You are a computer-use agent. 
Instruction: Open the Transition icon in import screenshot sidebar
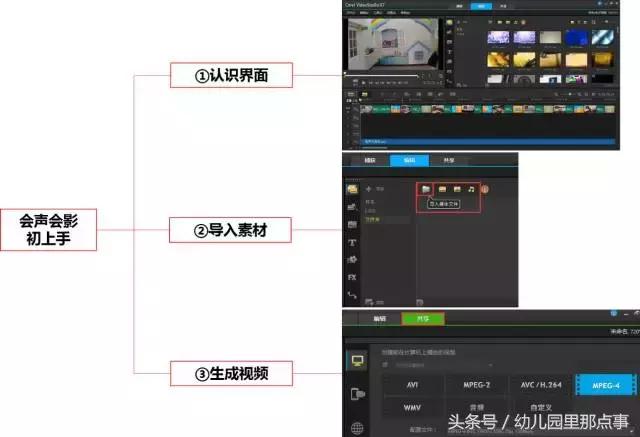pos(352,224)
